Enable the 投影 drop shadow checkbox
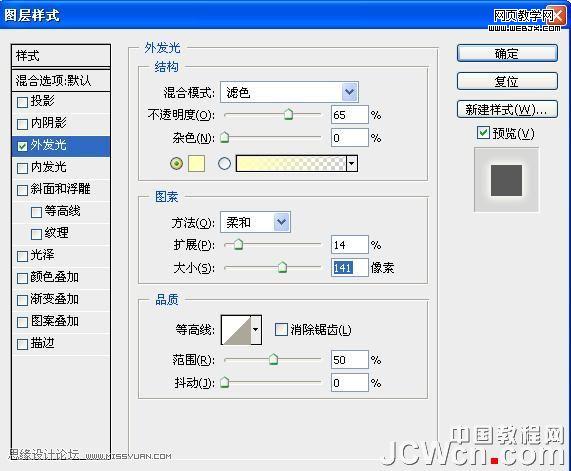 (22, 102)
